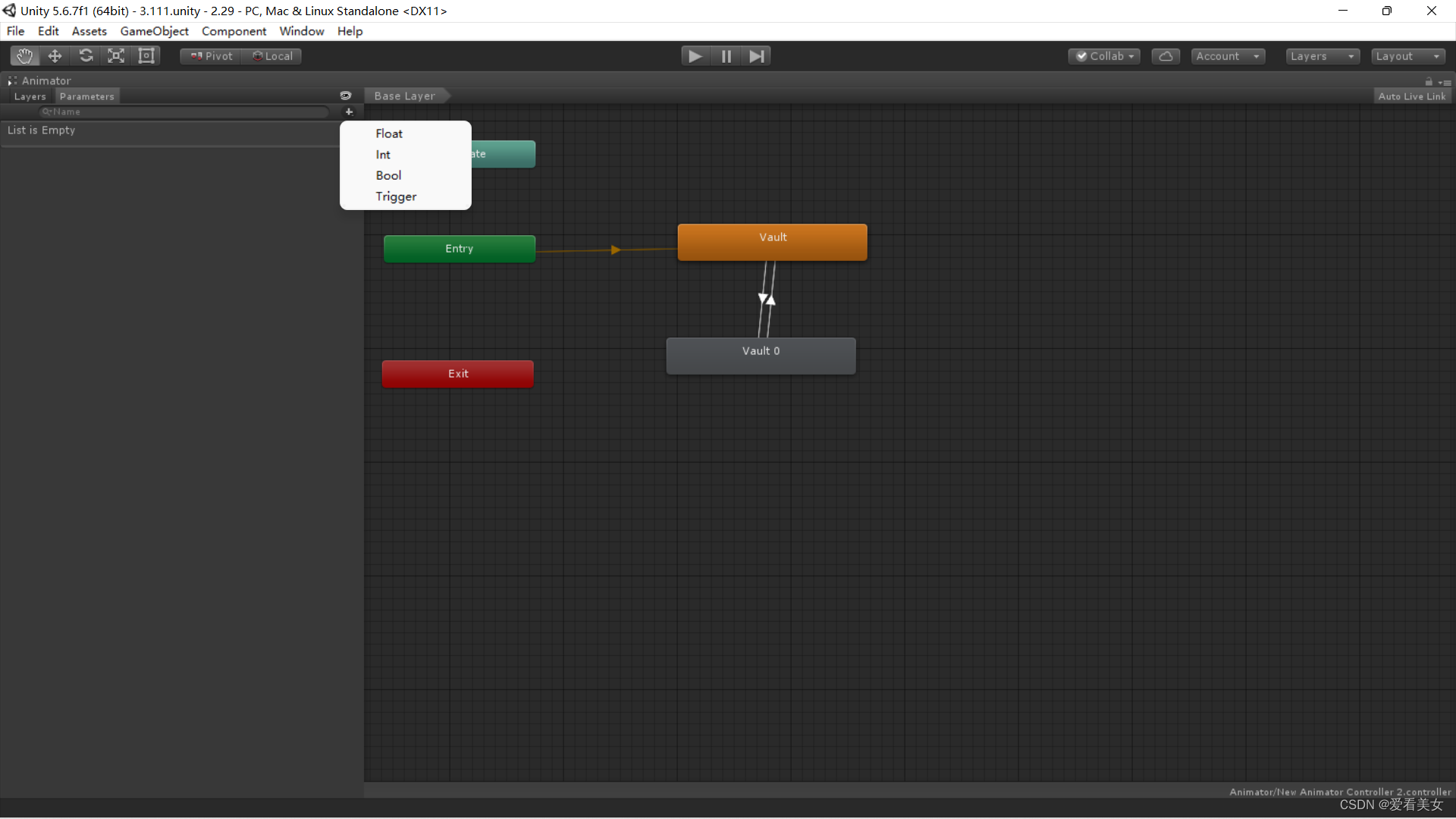1456x819 pixels.
Task: Switch to the Layers tab
Action: point(30,96)
